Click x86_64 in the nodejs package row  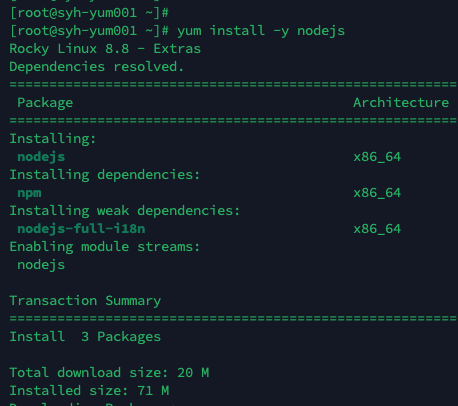coord(377,157)
